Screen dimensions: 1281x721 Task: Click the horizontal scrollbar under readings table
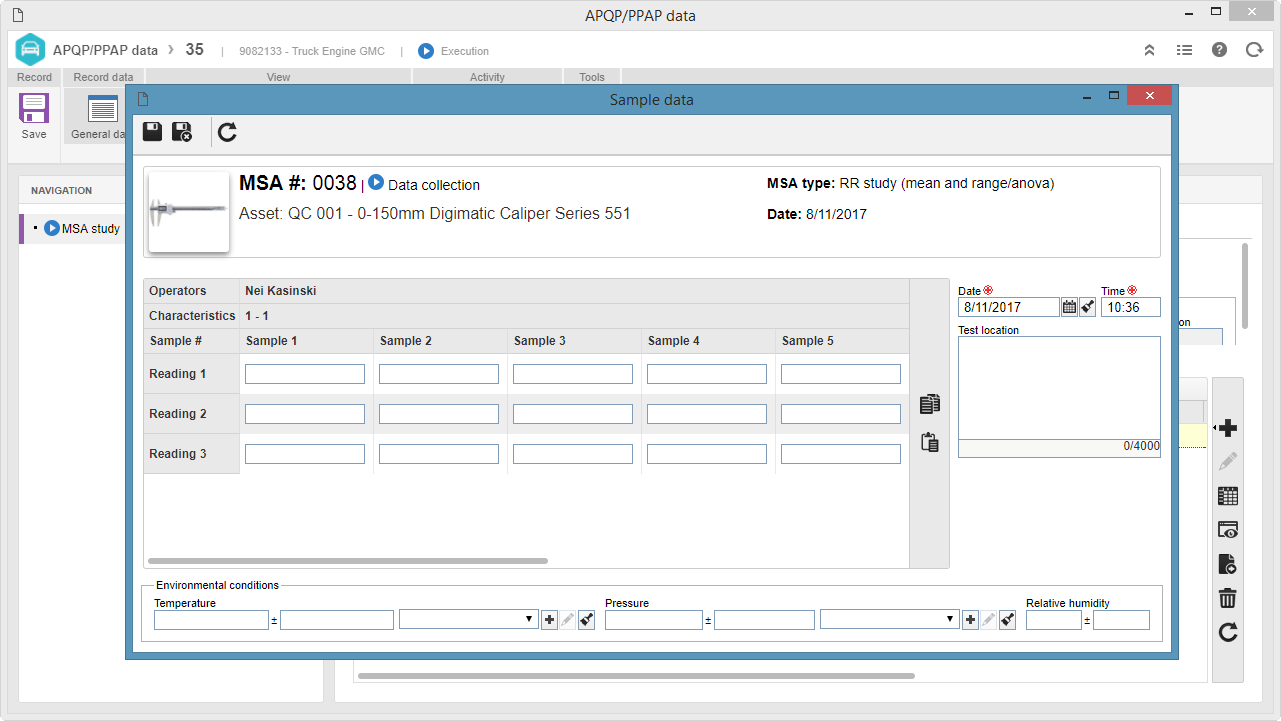(348, 561)
